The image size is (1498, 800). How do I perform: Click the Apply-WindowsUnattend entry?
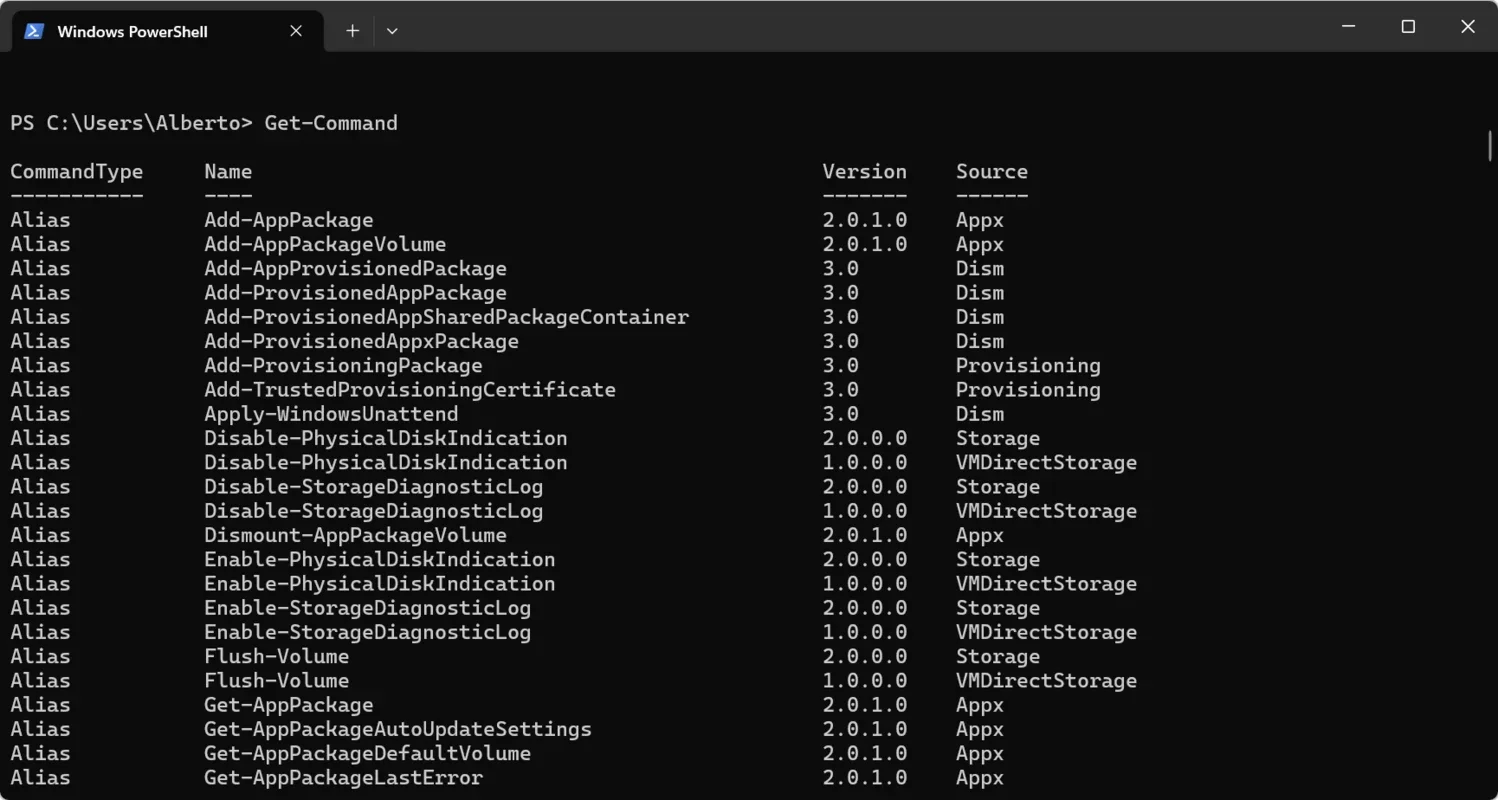331,414
